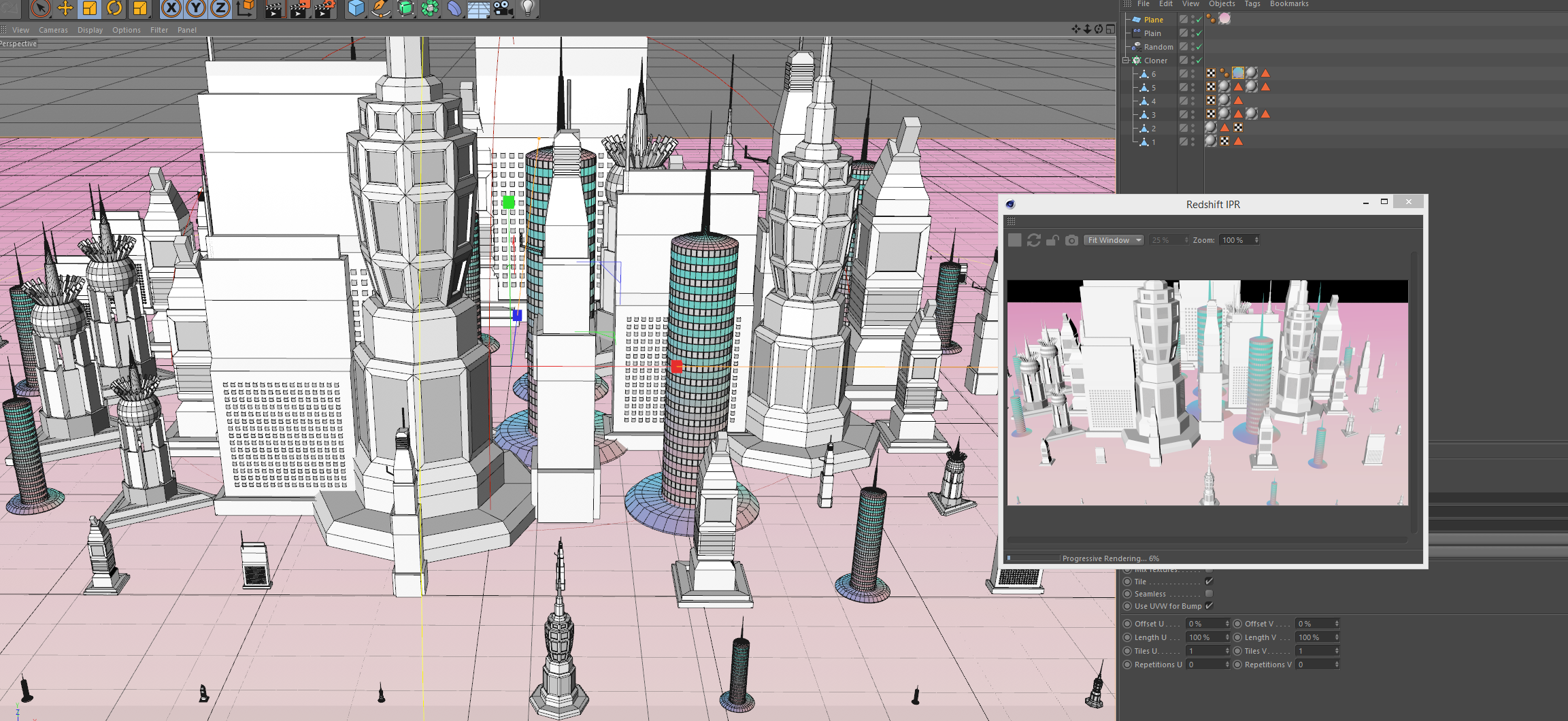Screen dimensions: 1568x721
Task: Select the Plain effector object
Action: tap(1152, 33)
